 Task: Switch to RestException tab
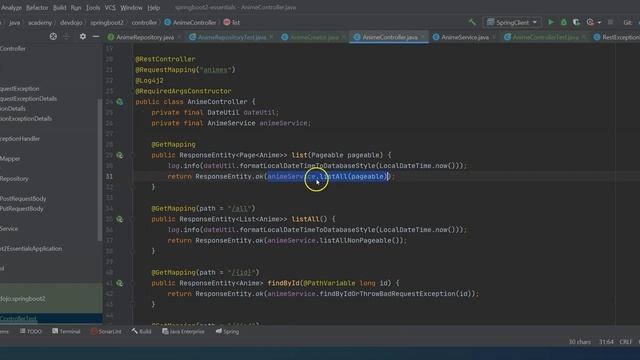pyautogui.click(x=616, y=37)
